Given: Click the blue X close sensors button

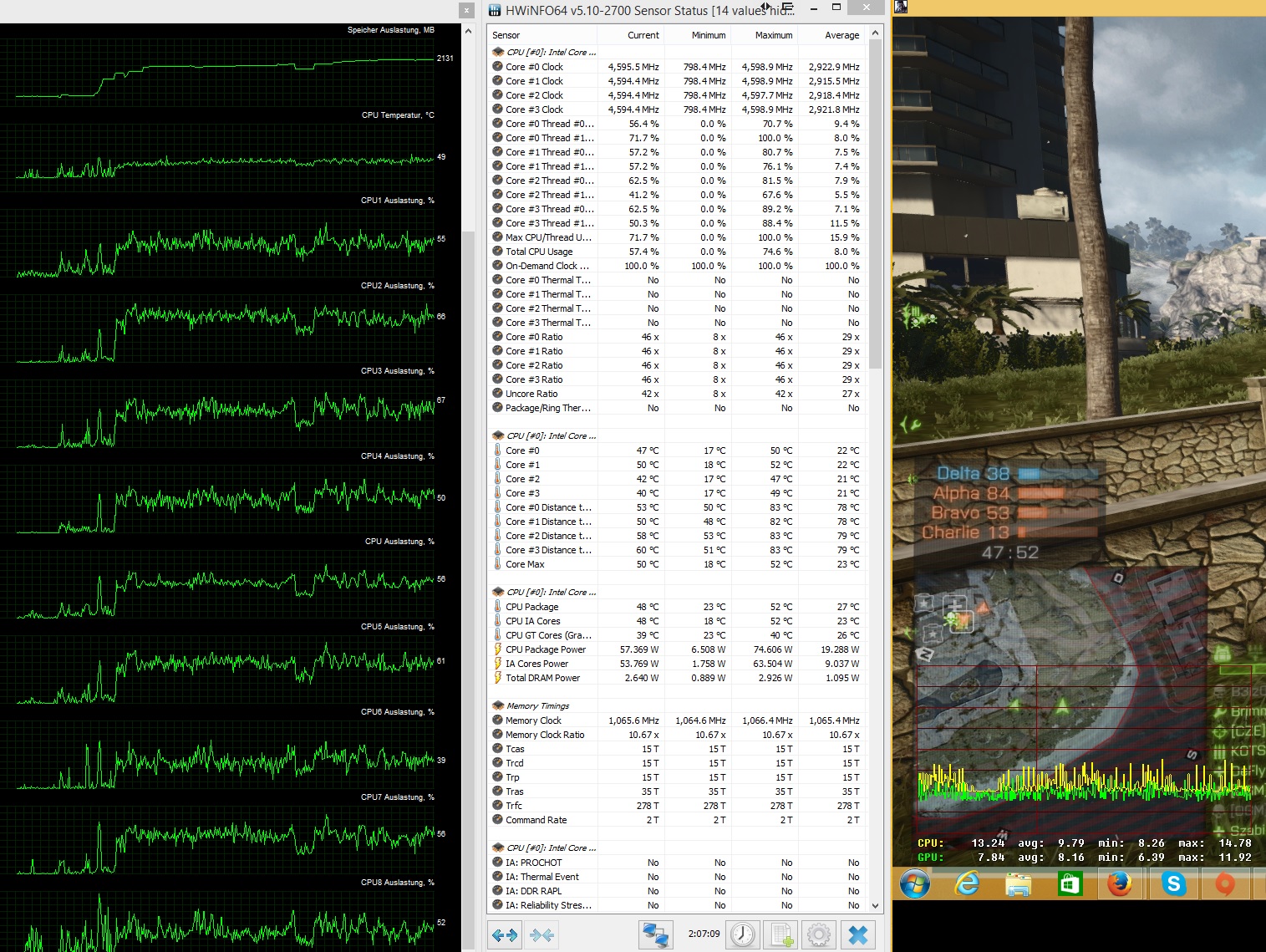Looking at the screenshot, I should 857,934.
